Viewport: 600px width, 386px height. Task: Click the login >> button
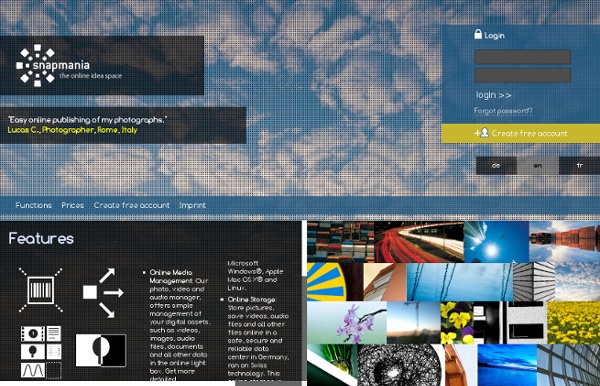pos(494,95)
